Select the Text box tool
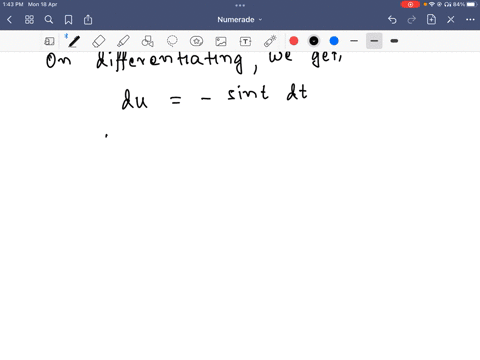The image size is (480, 360). [245, 41]
